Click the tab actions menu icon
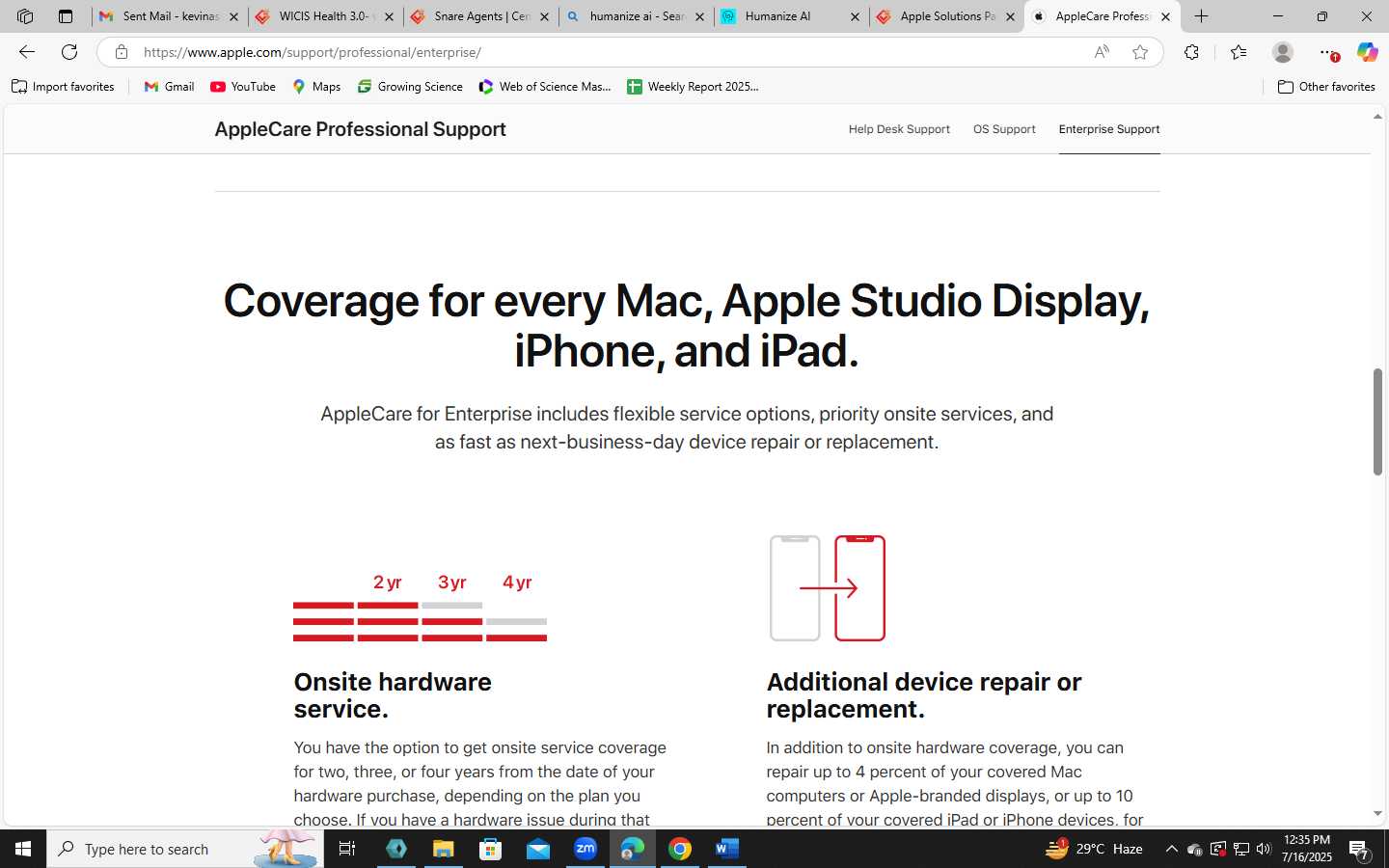This screenshot has width=1389, height=868. point(66,16)
